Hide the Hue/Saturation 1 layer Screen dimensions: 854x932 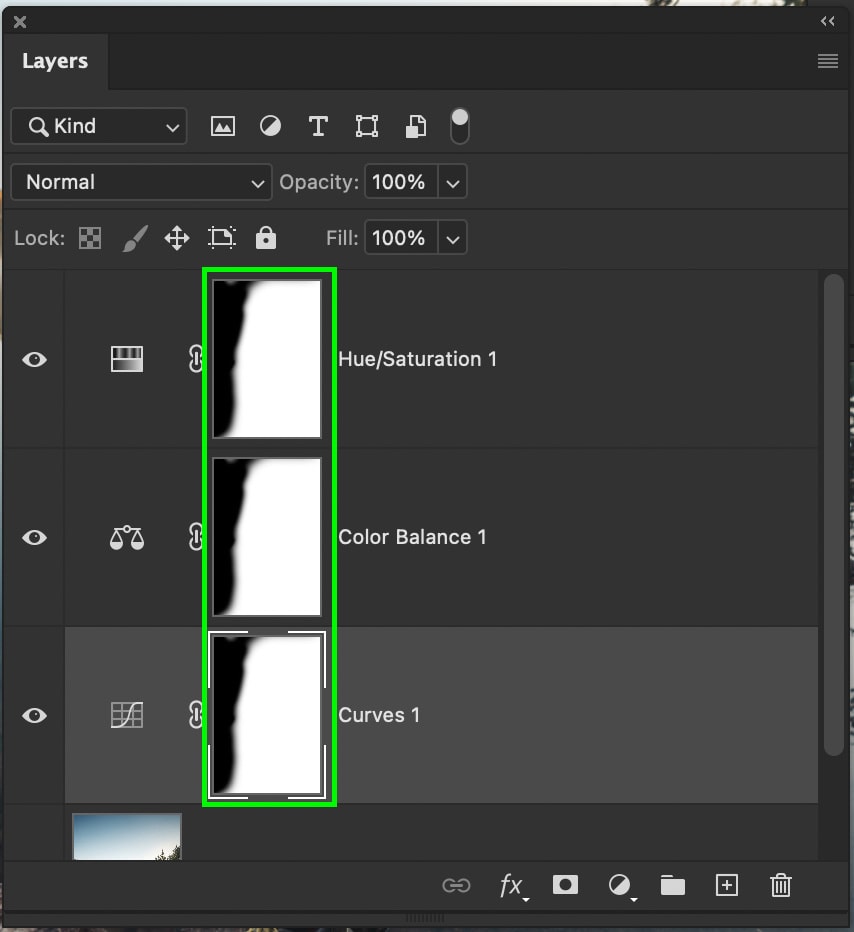tap(34, 360)
